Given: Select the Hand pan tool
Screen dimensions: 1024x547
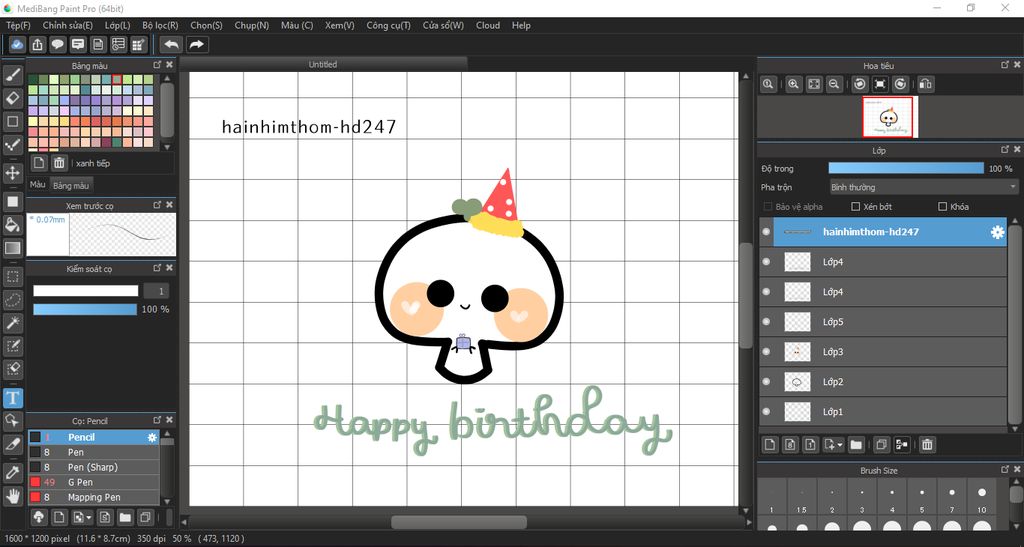Looking at the screenshot, I should [x=12, y=496].
